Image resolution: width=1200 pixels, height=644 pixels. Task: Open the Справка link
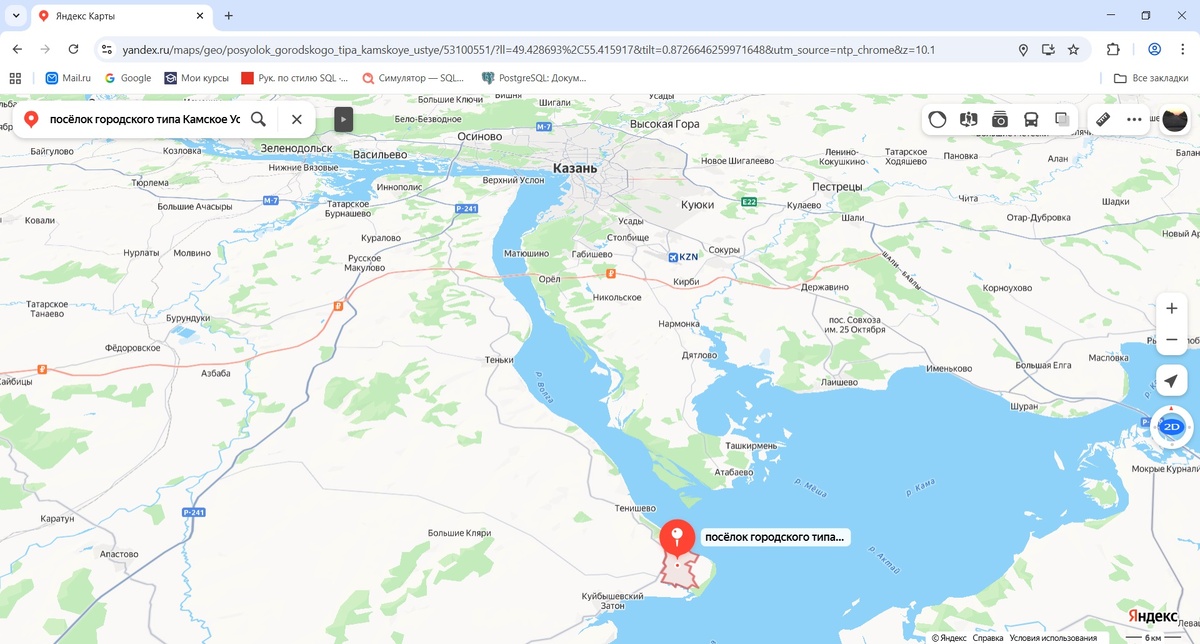[x=988, y=637]
